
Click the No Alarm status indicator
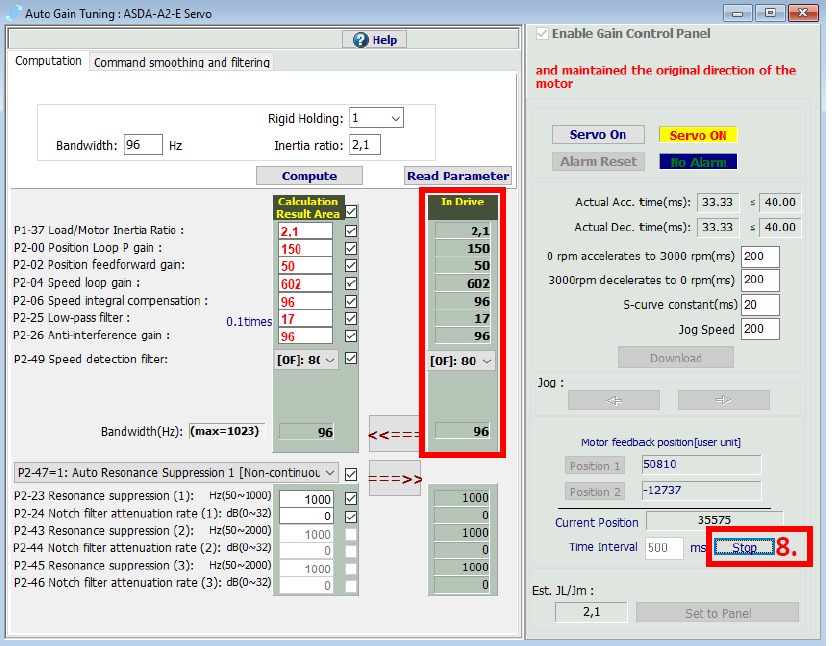coord(697,161)
